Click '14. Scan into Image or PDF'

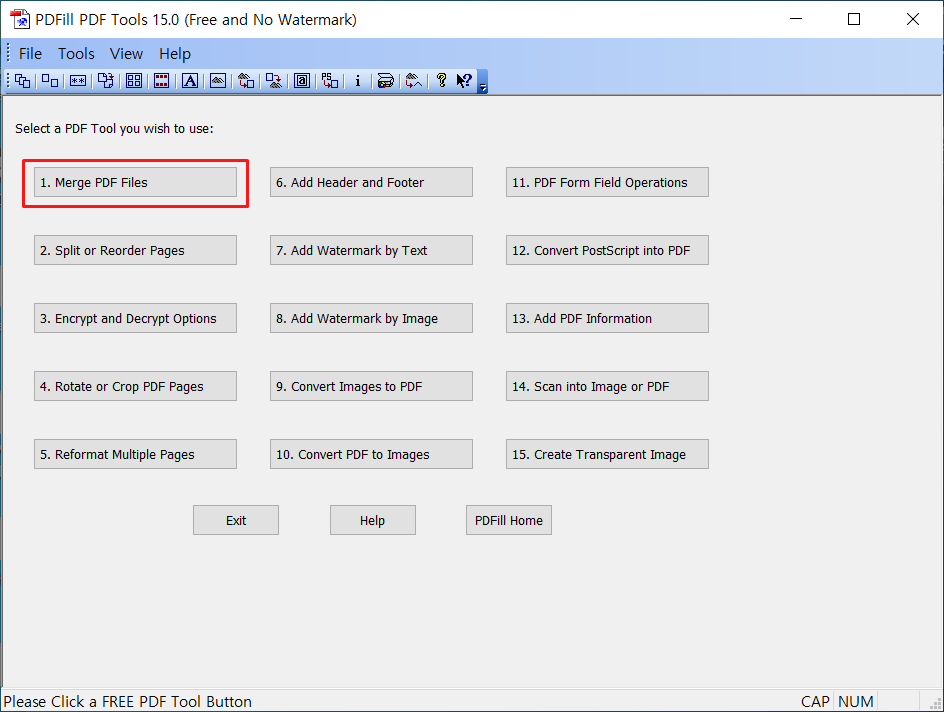pos(607,386)
